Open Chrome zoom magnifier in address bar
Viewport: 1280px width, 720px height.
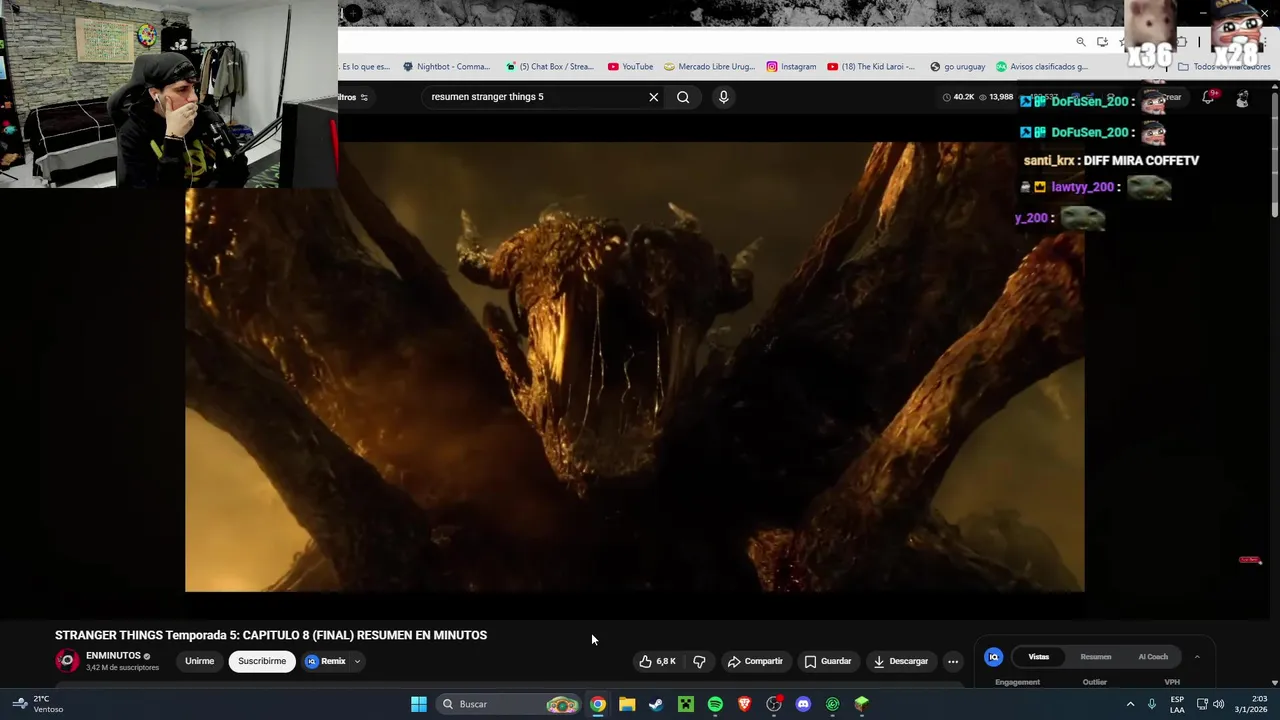1081,41
